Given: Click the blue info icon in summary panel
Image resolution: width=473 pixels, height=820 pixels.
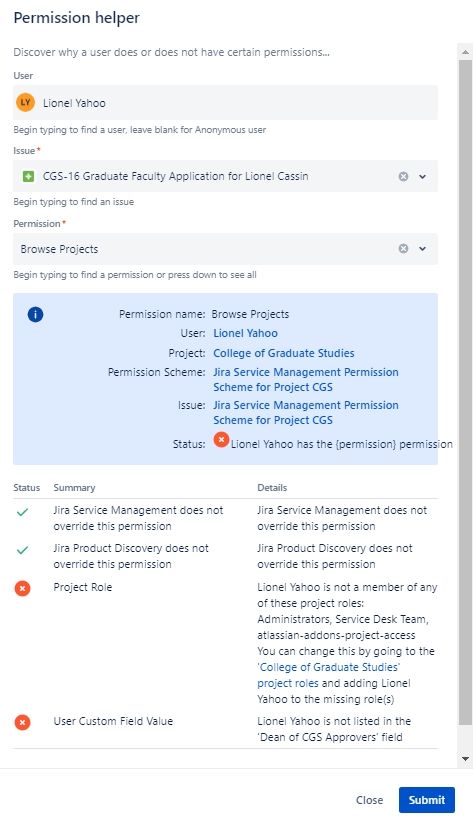Looking at the screenshot, I should (35, 314).
